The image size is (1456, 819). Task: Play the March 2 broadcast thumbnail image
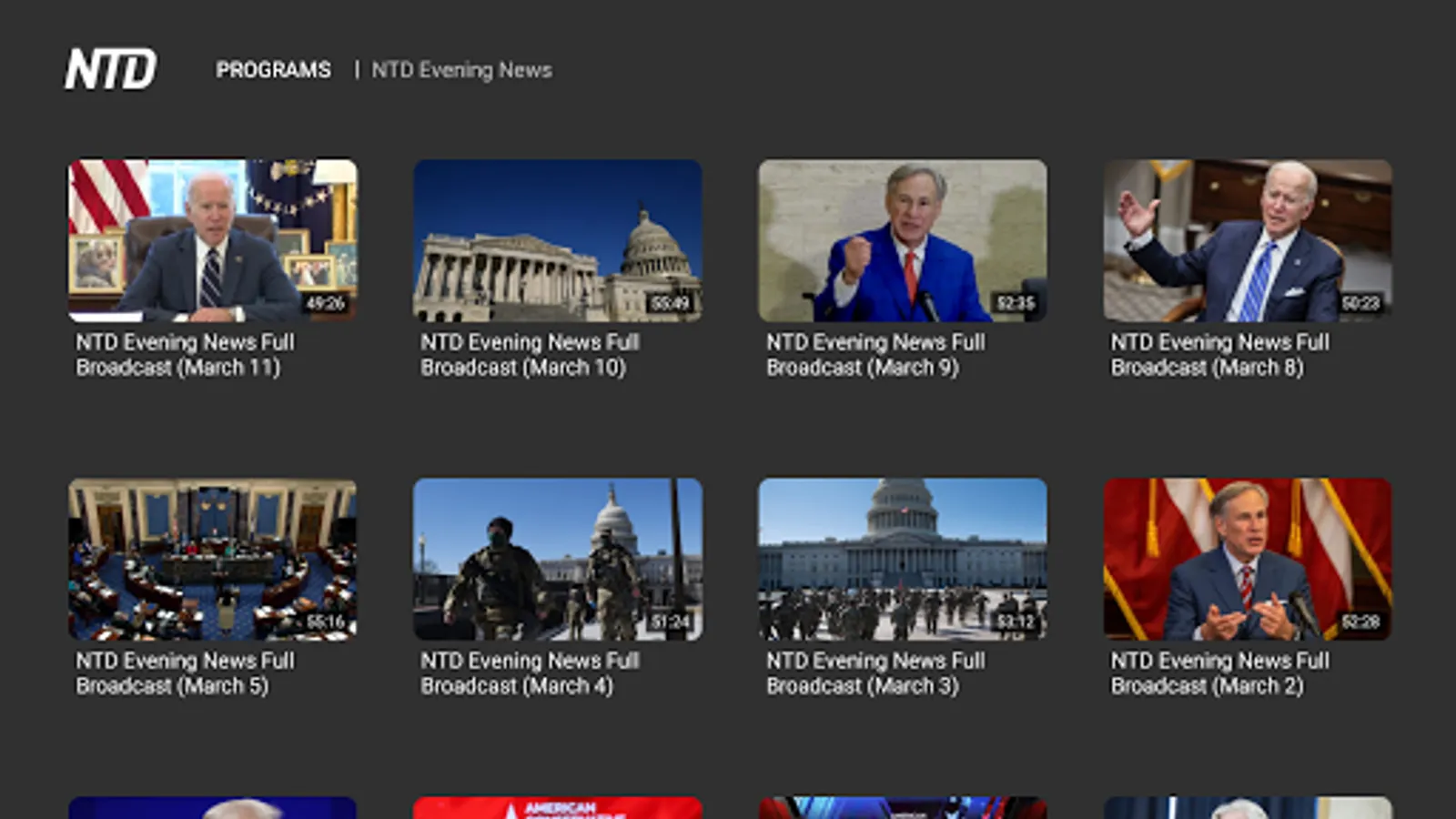coord(1248,559)
